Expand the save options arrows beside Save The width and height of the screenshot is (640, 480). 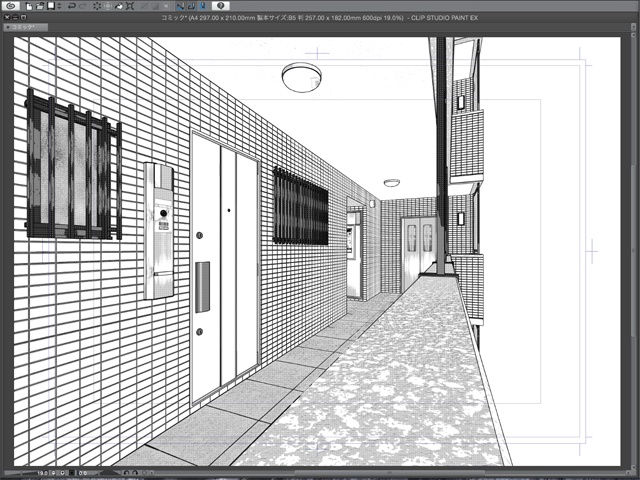click(x=59, y=6)
